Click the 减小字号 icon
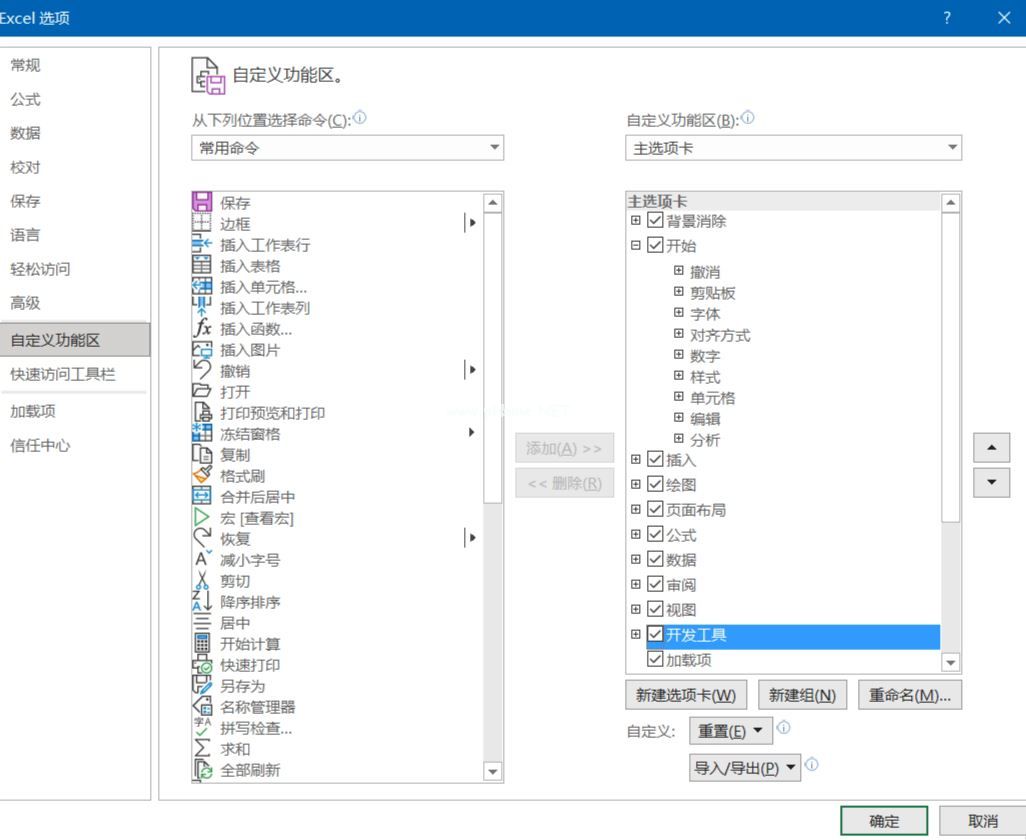The width and height of the screenshot is (1026, 840). point(202,559)
